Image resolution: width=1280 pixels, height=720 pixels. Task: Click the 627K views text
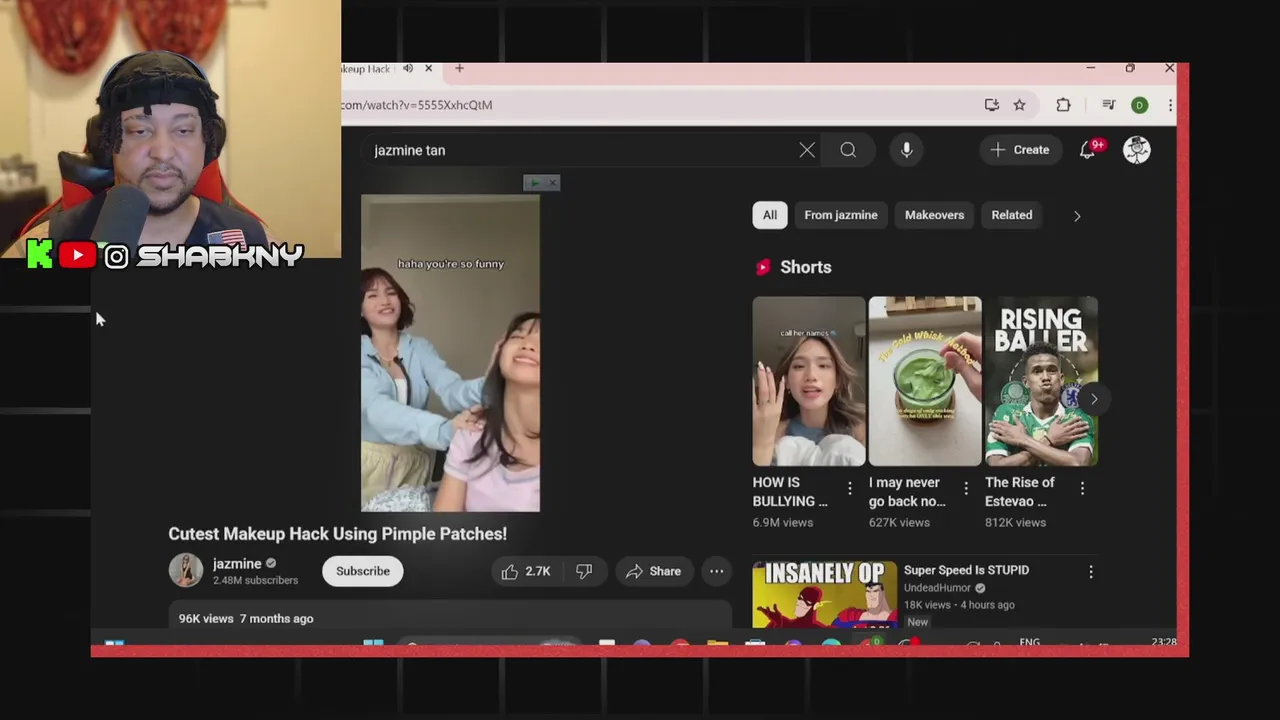click(x=900, y=522)
